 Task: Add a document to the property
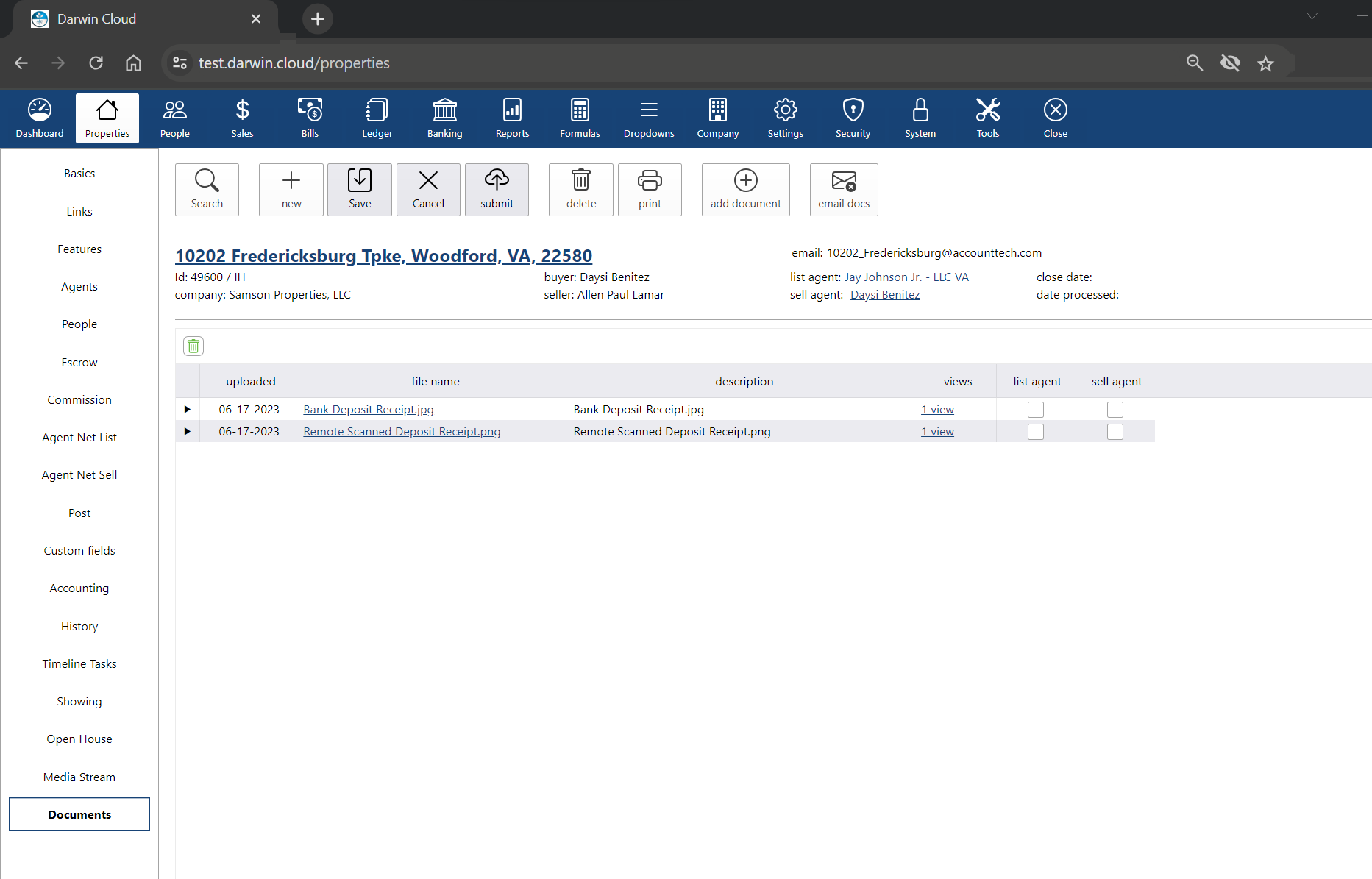746,190
